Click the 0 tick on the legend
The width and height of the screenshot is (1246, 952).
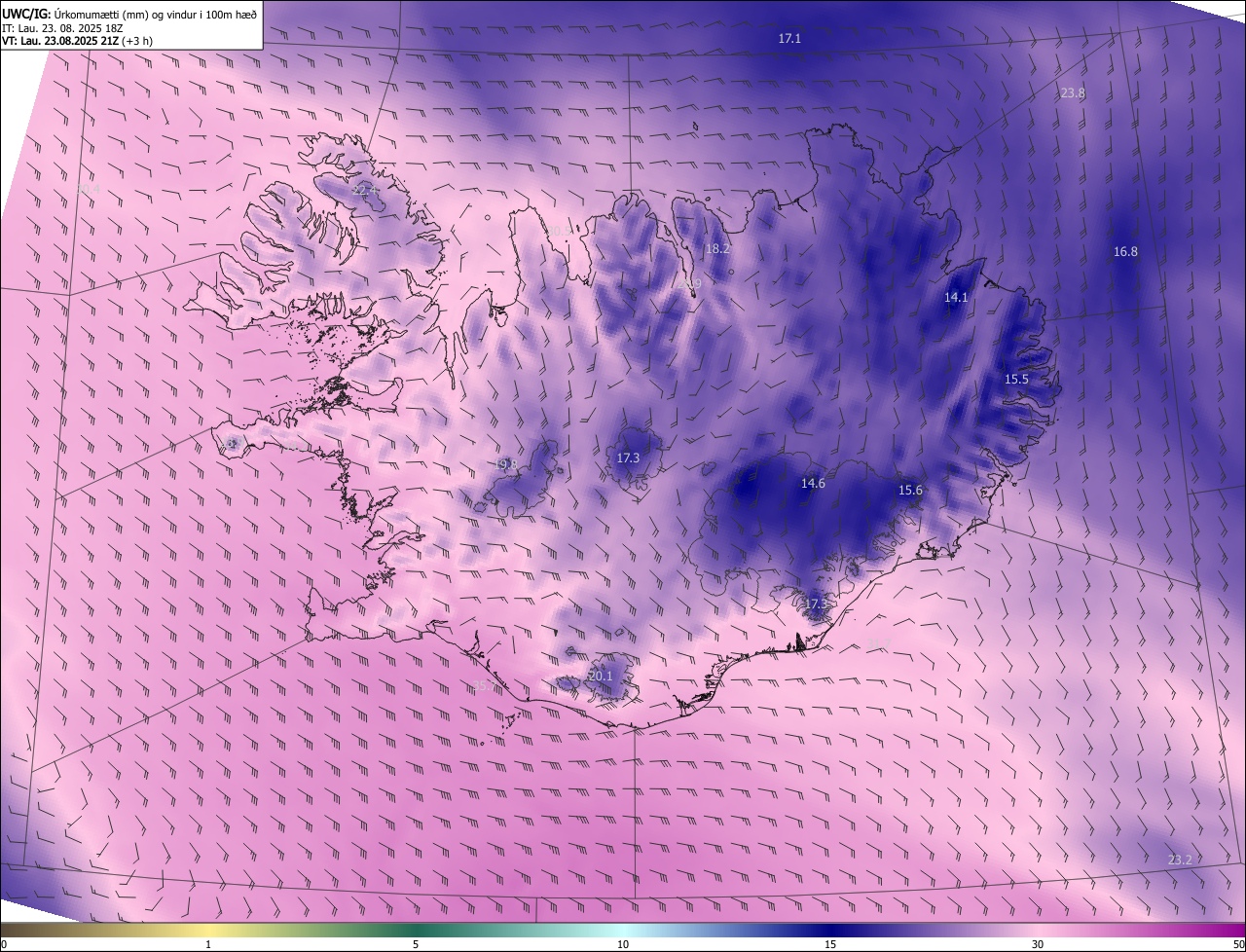(x=4, y=944)
